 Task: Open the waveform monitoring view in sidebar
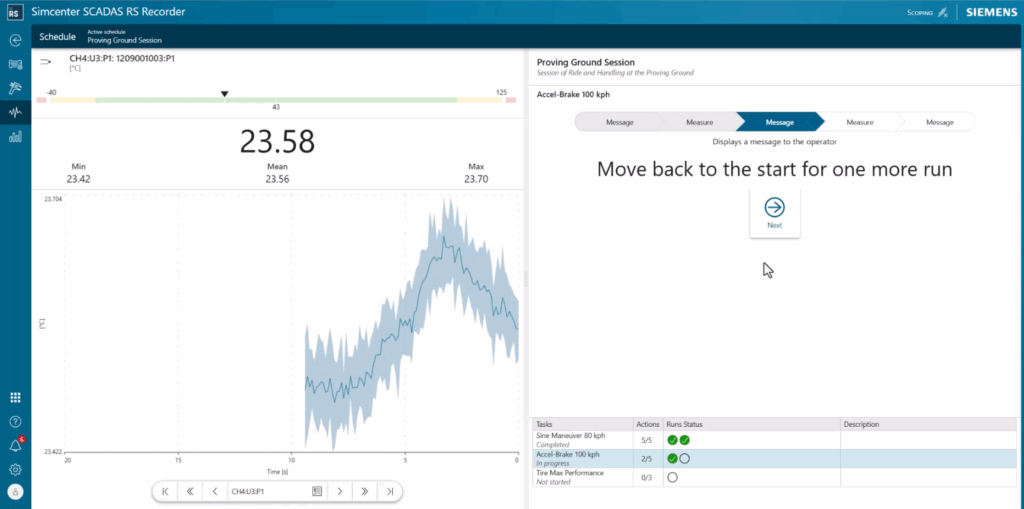pyautogui.click(x=15, y=112)
